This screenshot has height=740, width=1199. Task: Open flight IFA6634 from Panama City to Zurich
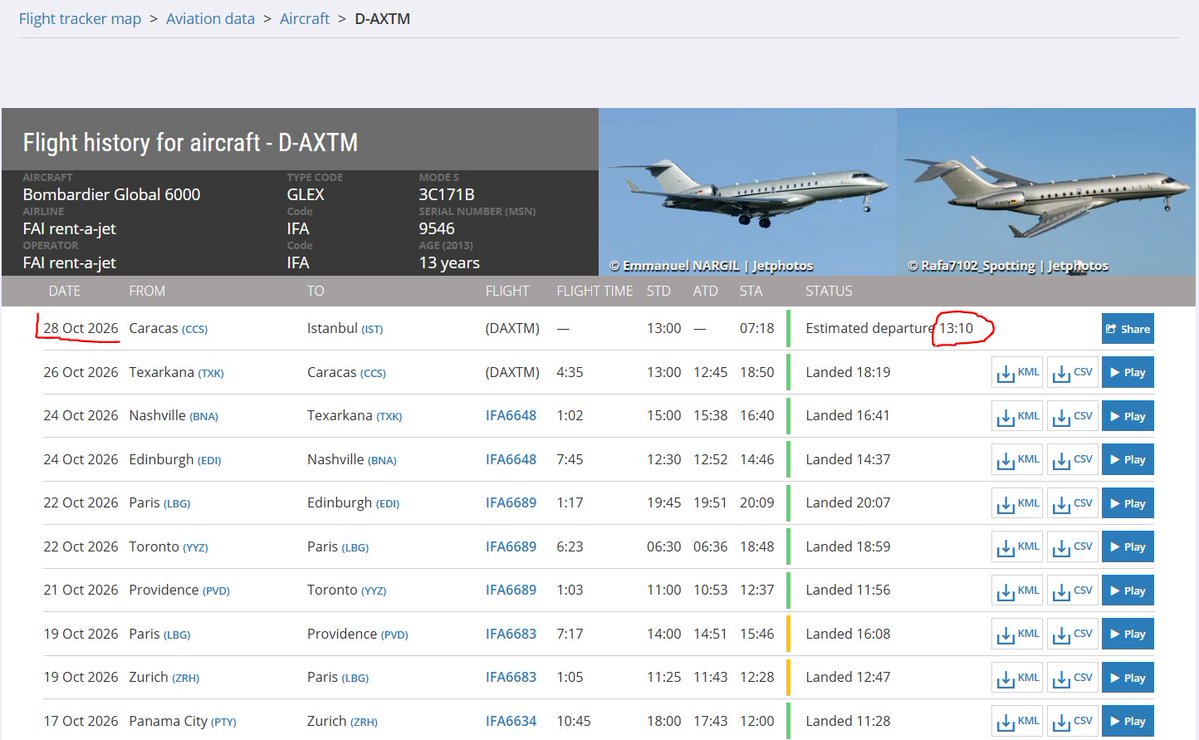point(511,721)
